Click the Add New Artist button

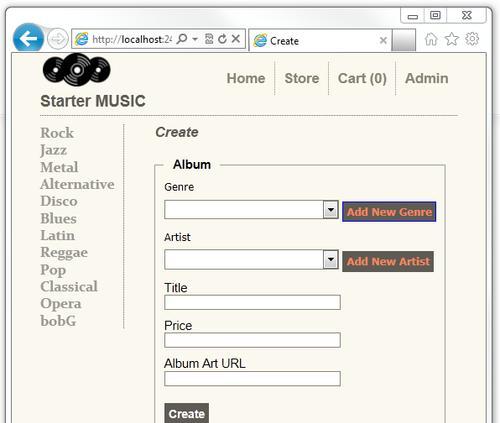pos(388,261)
